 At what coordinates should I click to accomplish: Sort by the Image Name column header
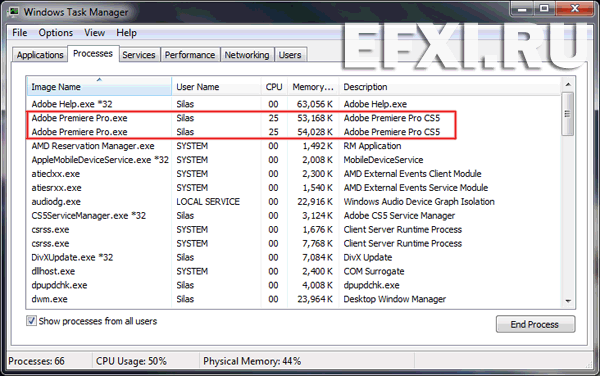click(99, 87)
